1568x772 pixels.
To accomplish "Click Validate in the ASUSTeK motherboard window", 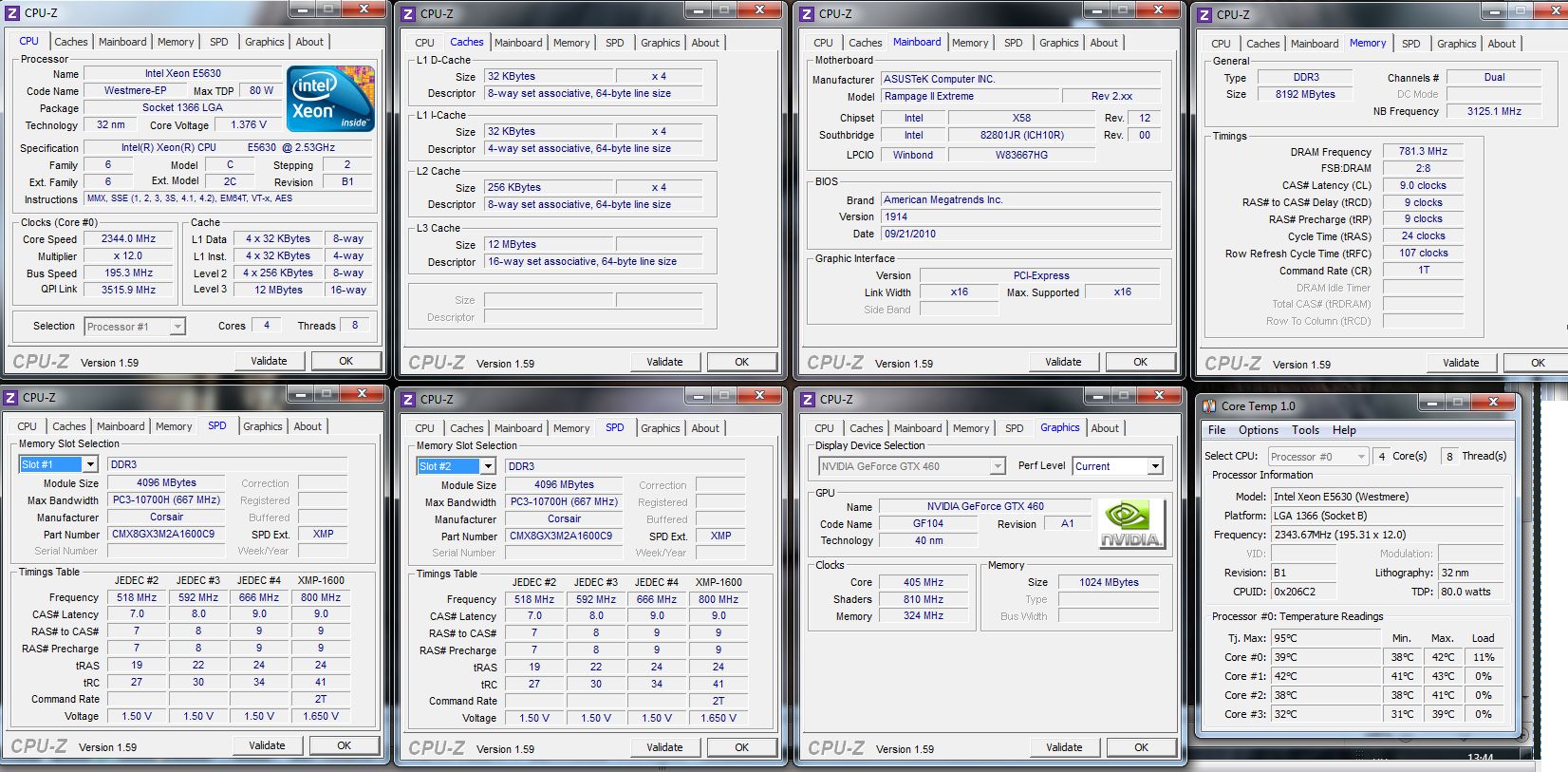I will [1063, 362].
